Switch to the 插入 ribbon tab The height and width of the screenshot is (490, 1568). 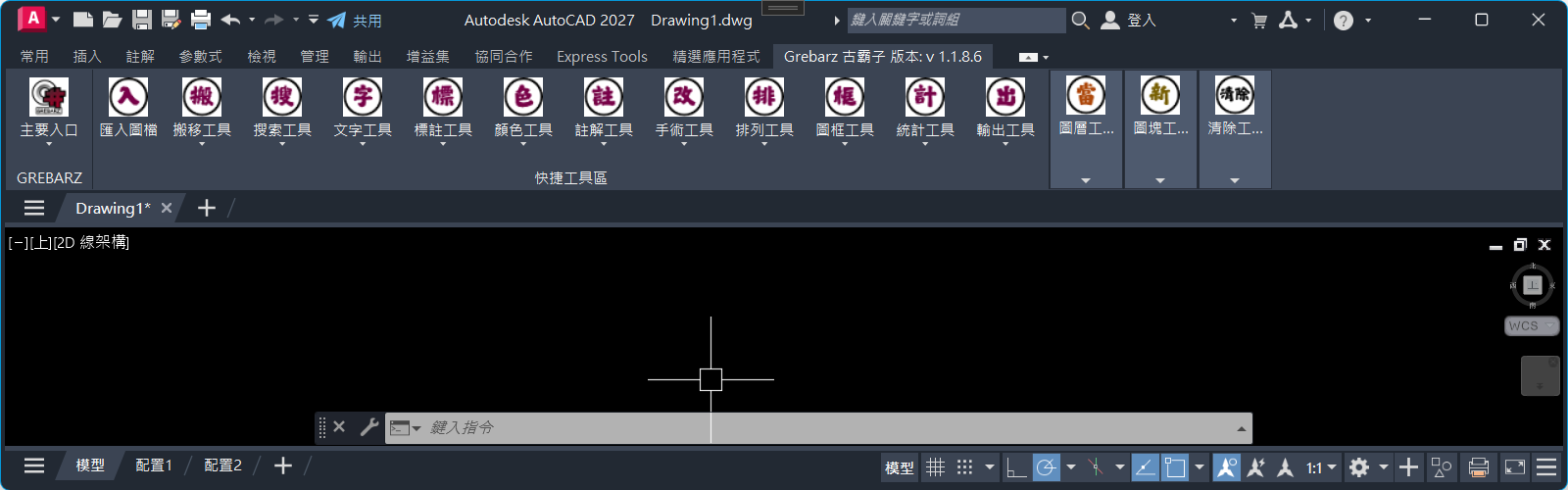pos(87,57)
